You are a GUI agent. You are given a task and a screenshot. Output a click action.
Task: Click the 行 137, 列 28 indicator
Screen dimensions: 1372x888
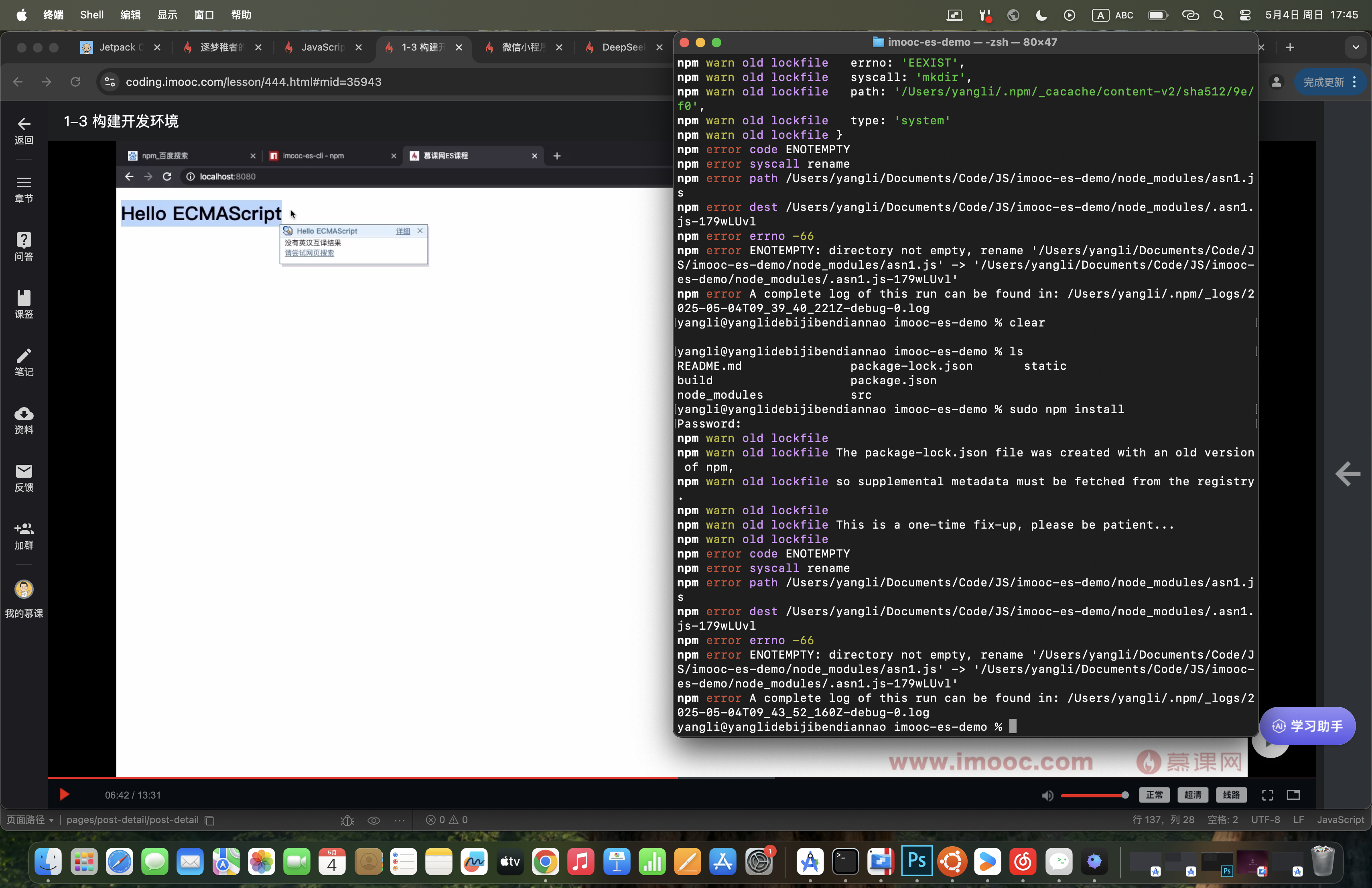(1163, 819)
